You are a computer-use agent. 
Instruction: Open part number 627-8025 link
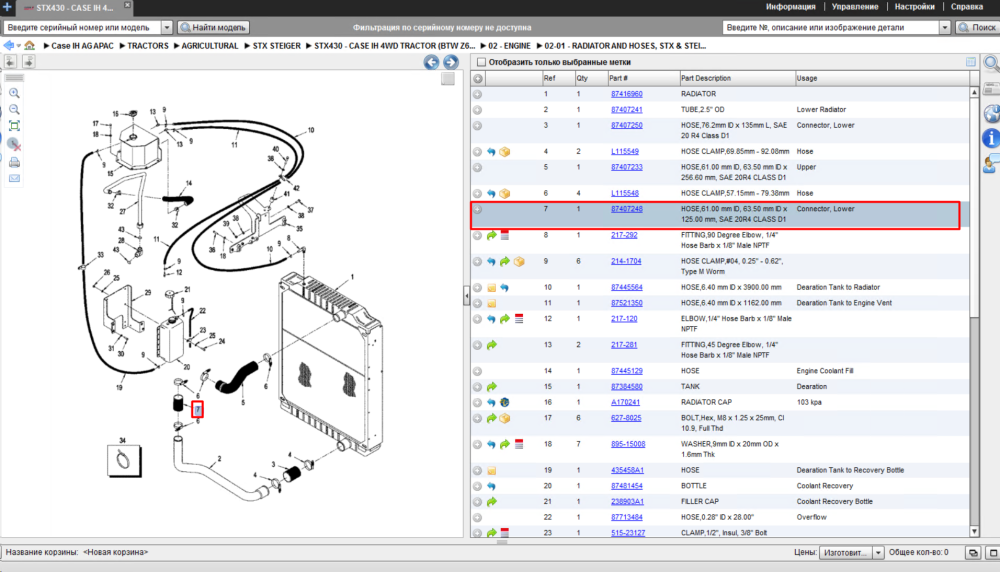[x=626, y=418]
